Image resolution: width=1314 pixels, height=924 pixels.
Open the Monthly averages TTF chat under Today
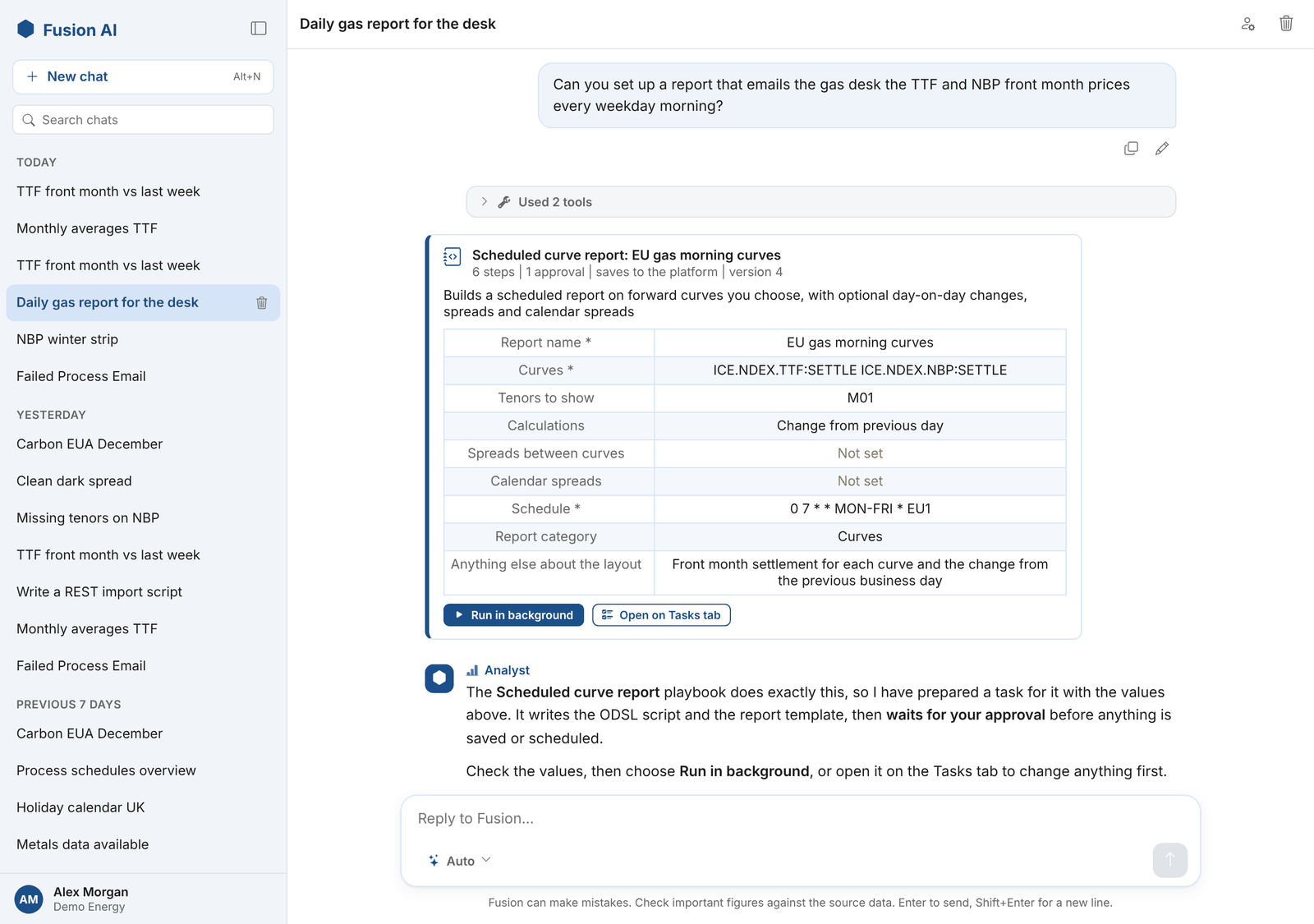143,228
